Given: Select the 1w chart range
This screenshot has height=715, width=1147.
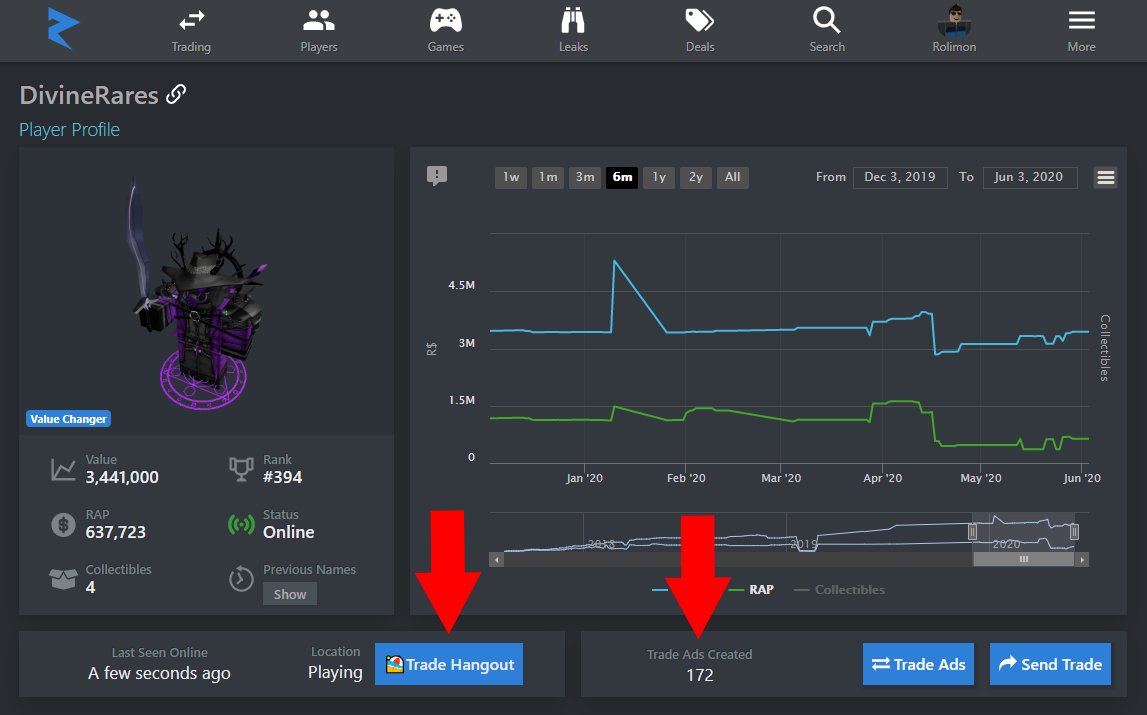Looking at the screenshot, I should point(511,177).
